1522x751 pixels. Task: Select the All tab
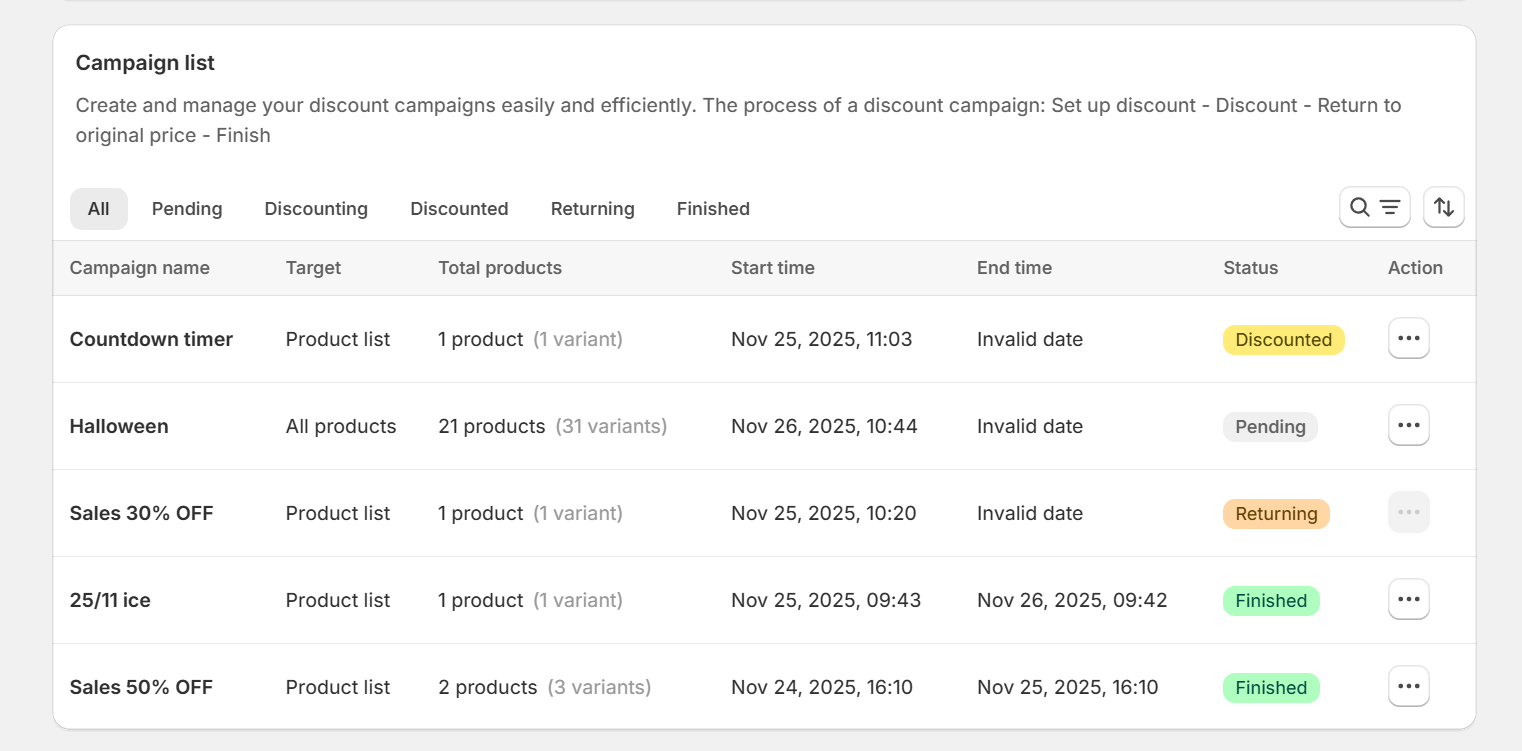[99, 209]
